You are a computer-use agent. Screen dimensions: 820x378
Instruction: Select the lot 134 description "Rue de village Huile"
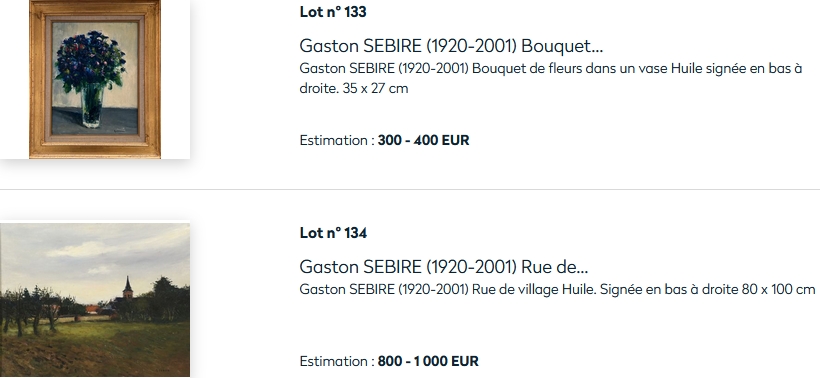(x=557, y=290)
